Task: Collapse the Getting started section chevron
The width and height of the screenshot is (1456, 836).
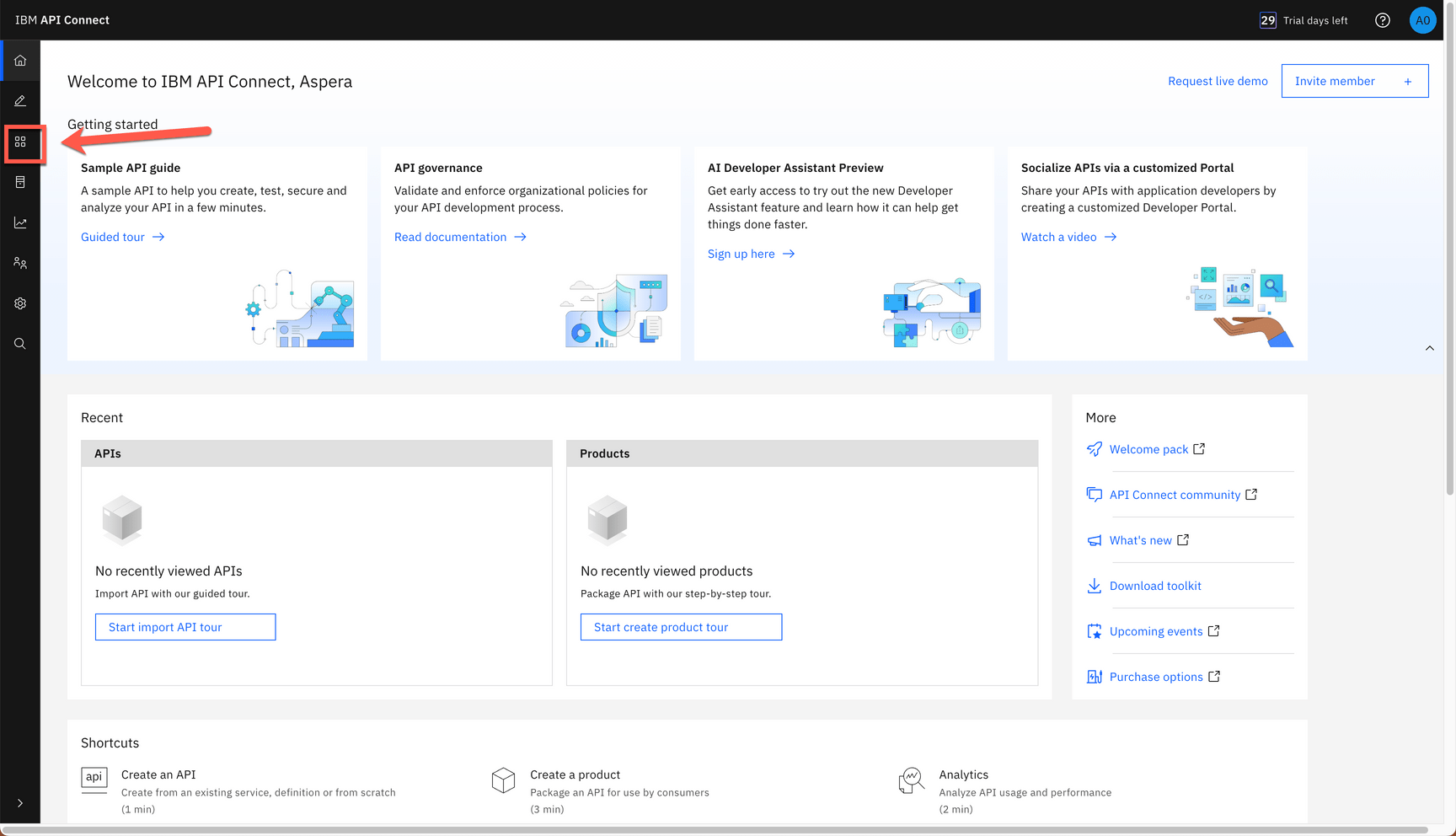Action: click(x=1430, y=348)
